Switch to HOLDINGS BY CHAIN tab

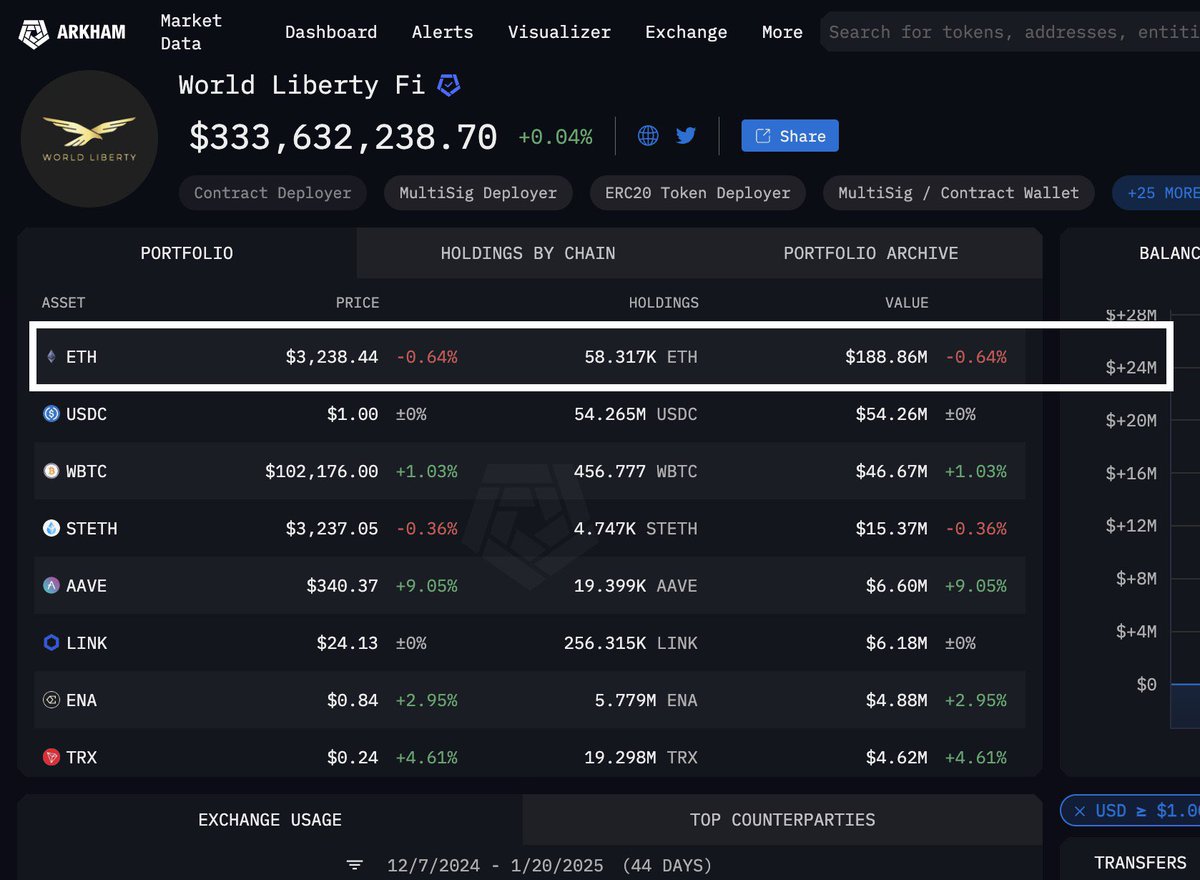coord(528,253)
